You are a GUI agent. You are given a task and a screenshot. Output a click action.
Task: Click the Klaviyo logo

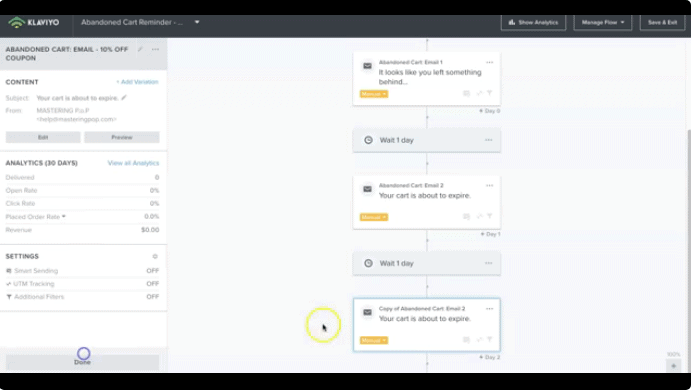coord(34,22)
